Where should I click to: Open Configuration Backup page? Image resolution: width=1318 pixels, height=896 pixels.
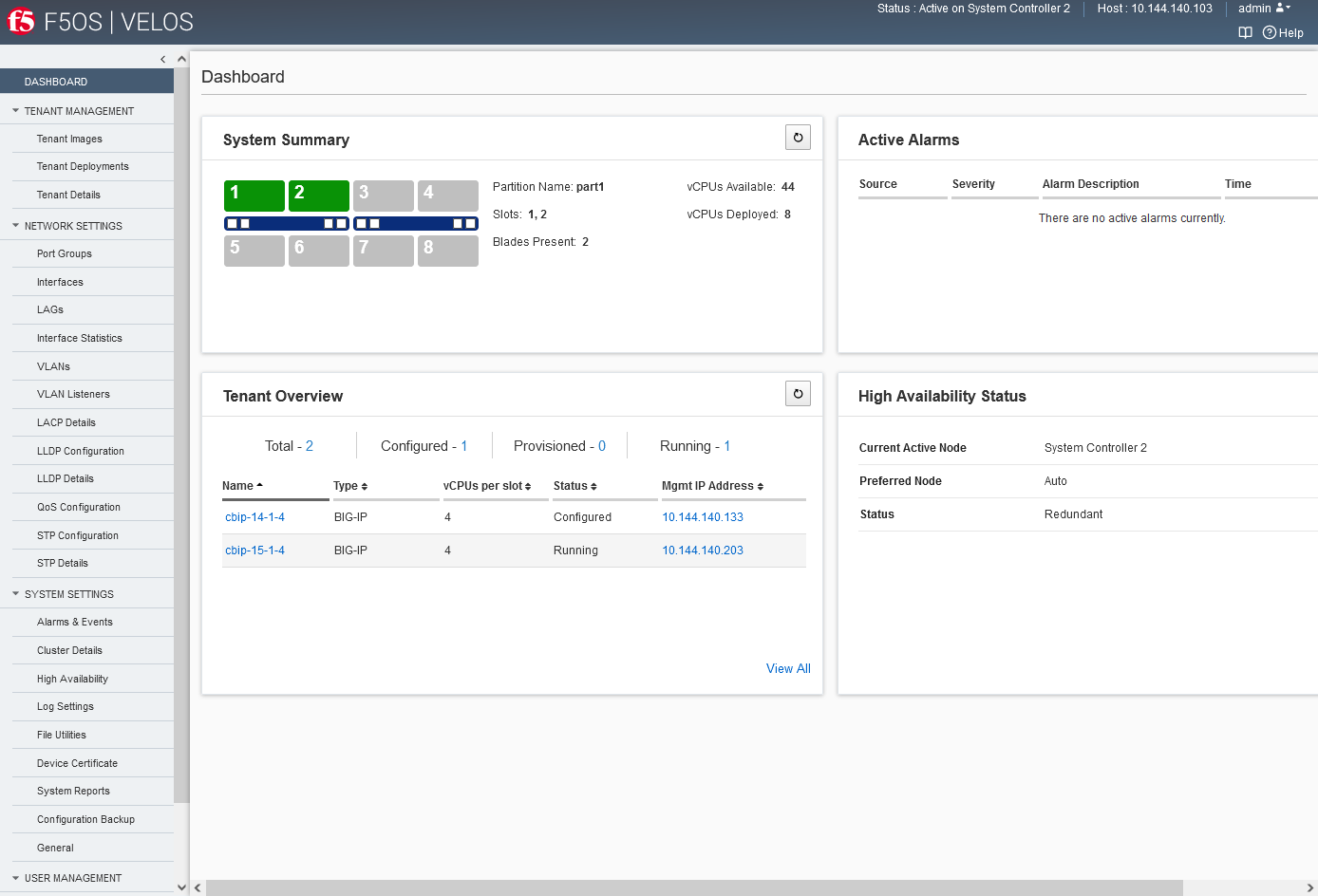click(85, 819)
